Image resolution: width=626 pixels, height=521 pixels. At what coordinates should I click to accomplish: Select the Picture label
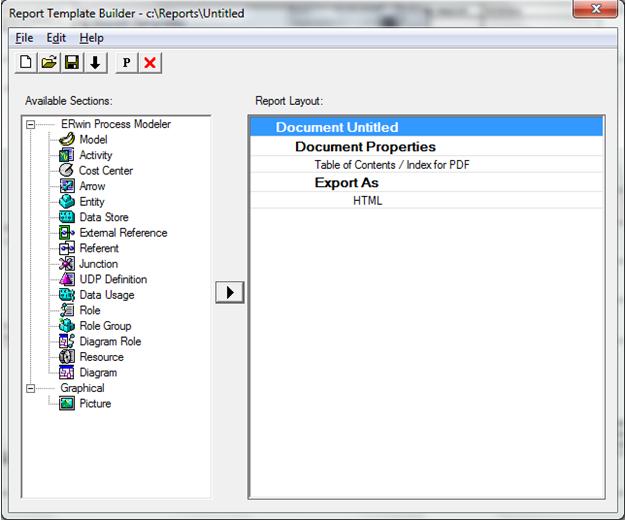[x=95, y=404]
